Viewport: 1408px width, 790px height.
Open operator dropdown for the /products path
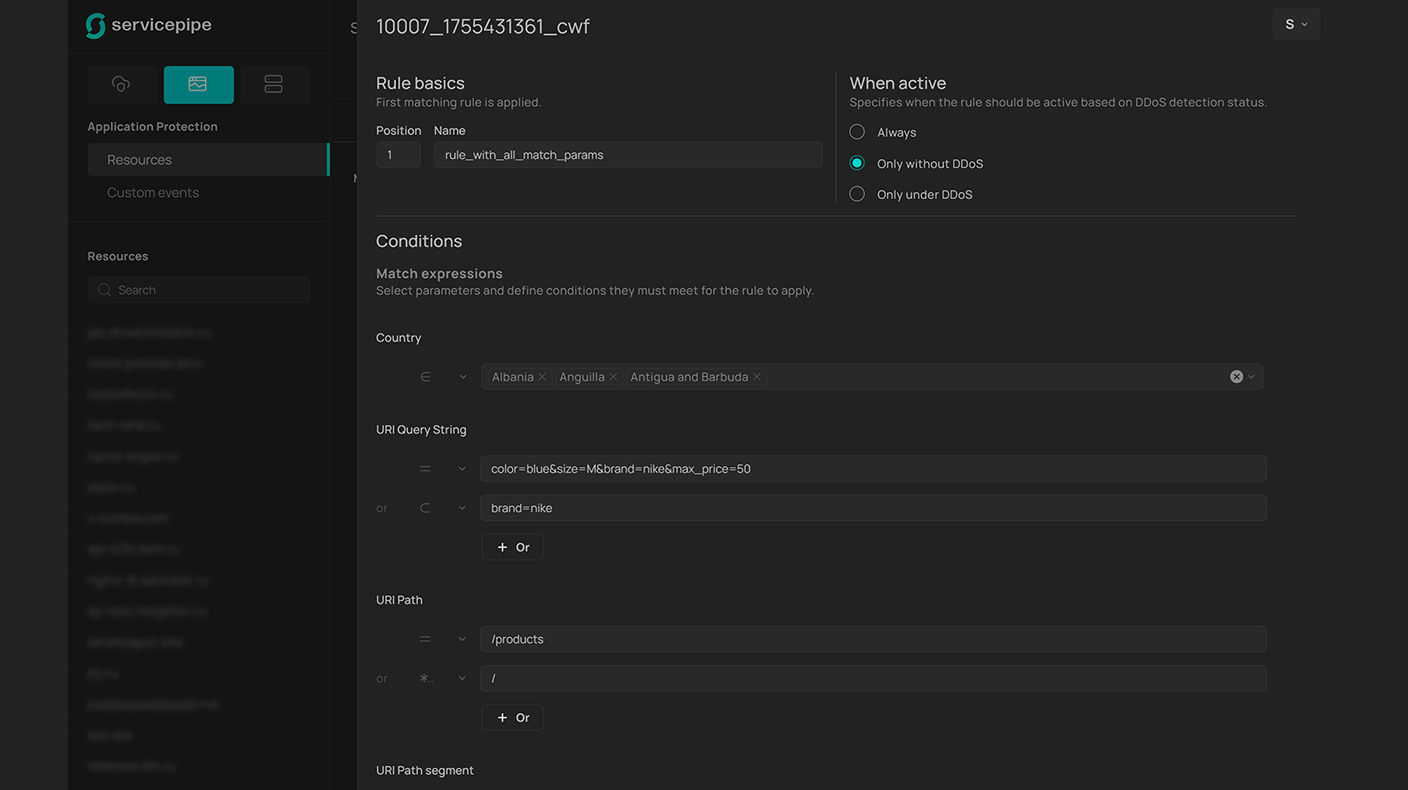point(443,639)
